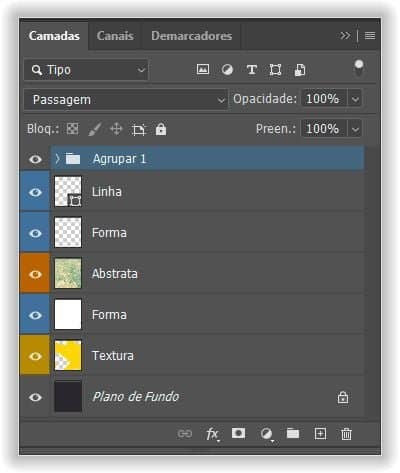Click the Opacidade label
The width and height of the screenshot is (400, 473).
point(265,99)
